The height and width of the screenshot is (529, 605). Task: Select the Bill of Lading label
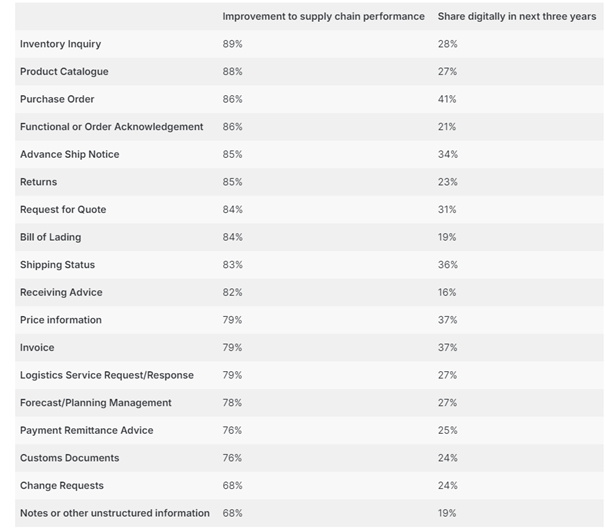coord(51,237)
